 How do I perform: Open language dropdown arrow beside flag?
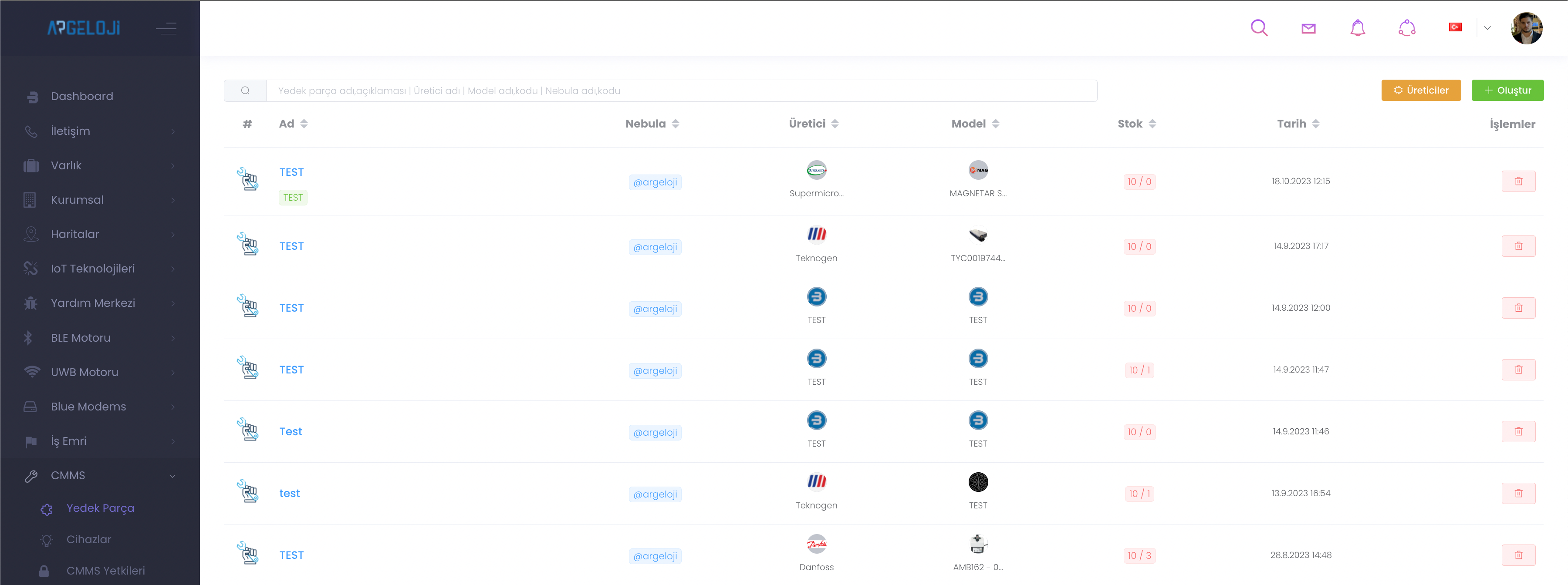tap(1487, 28)
